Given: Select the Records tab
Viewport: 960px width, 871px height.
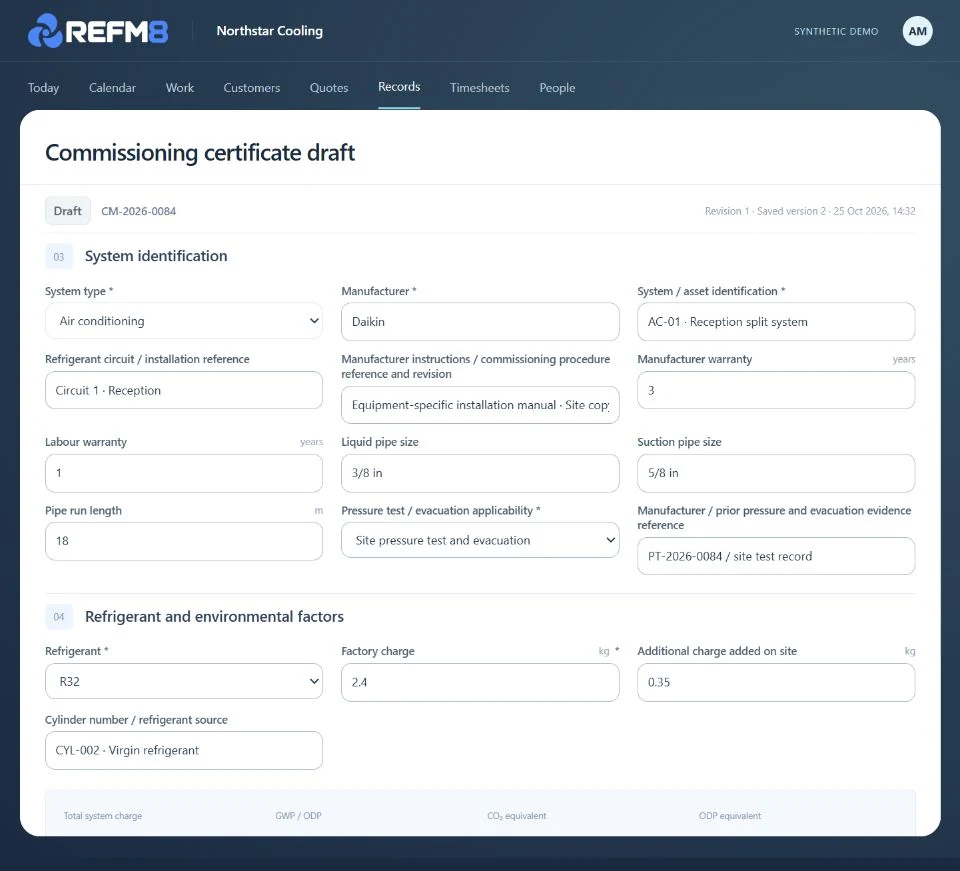Looking at the screenshot, I should [399, 87].
